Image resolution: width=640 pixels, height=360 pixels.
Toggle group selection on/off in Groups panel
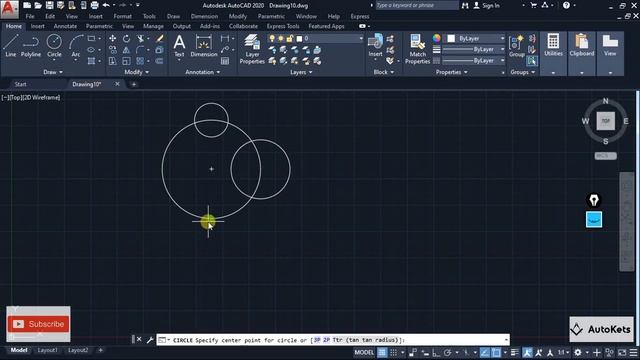(x=532, y=61)
